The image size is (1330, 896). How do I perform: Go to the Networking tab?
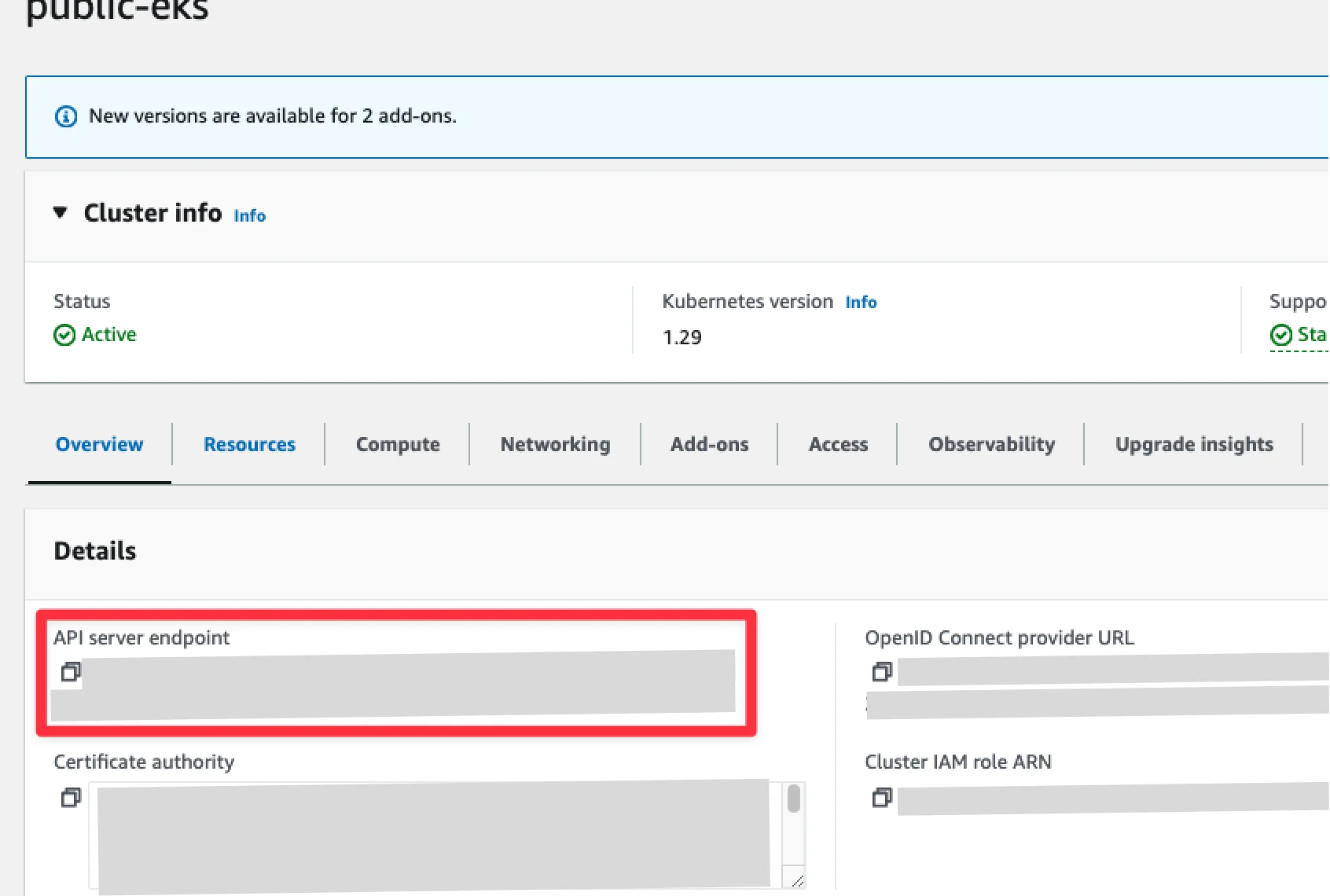(x=555, y=445)
